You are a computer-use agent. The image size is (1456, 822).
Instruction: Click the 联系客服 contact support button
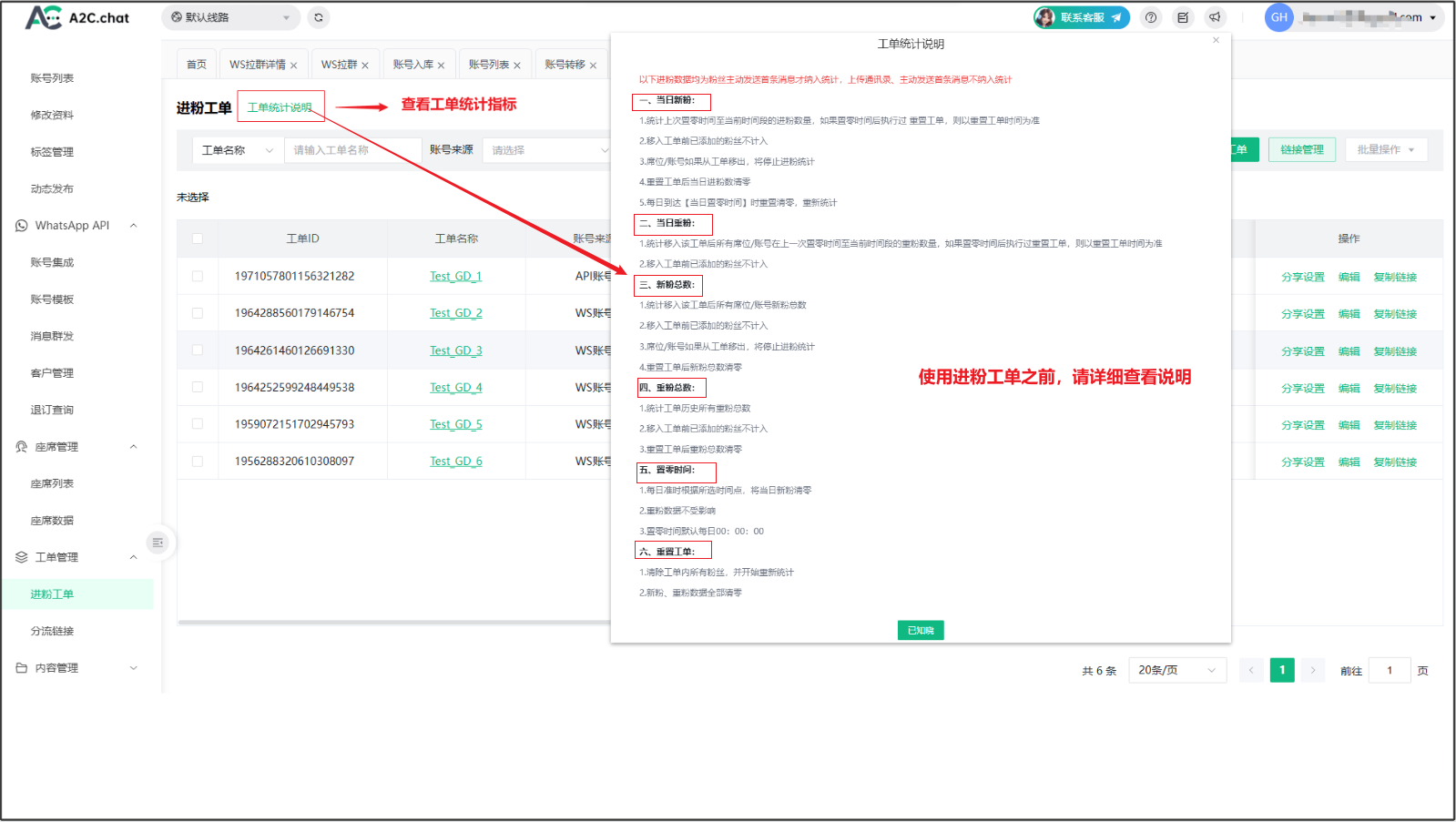1082,17
